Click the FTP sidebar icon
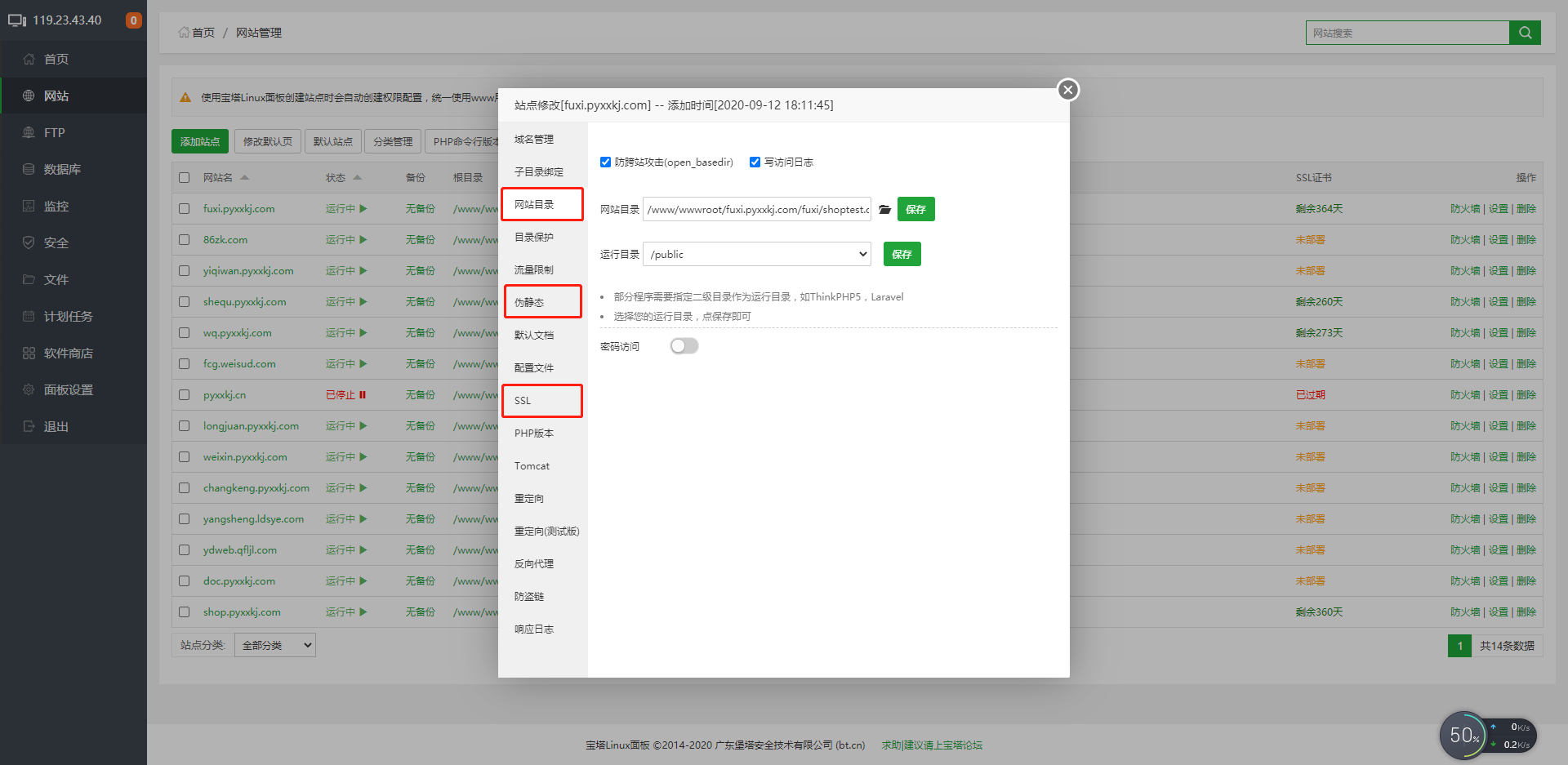Image resolution: width=1568 pixels, height=765 pixels. point(29,132)
